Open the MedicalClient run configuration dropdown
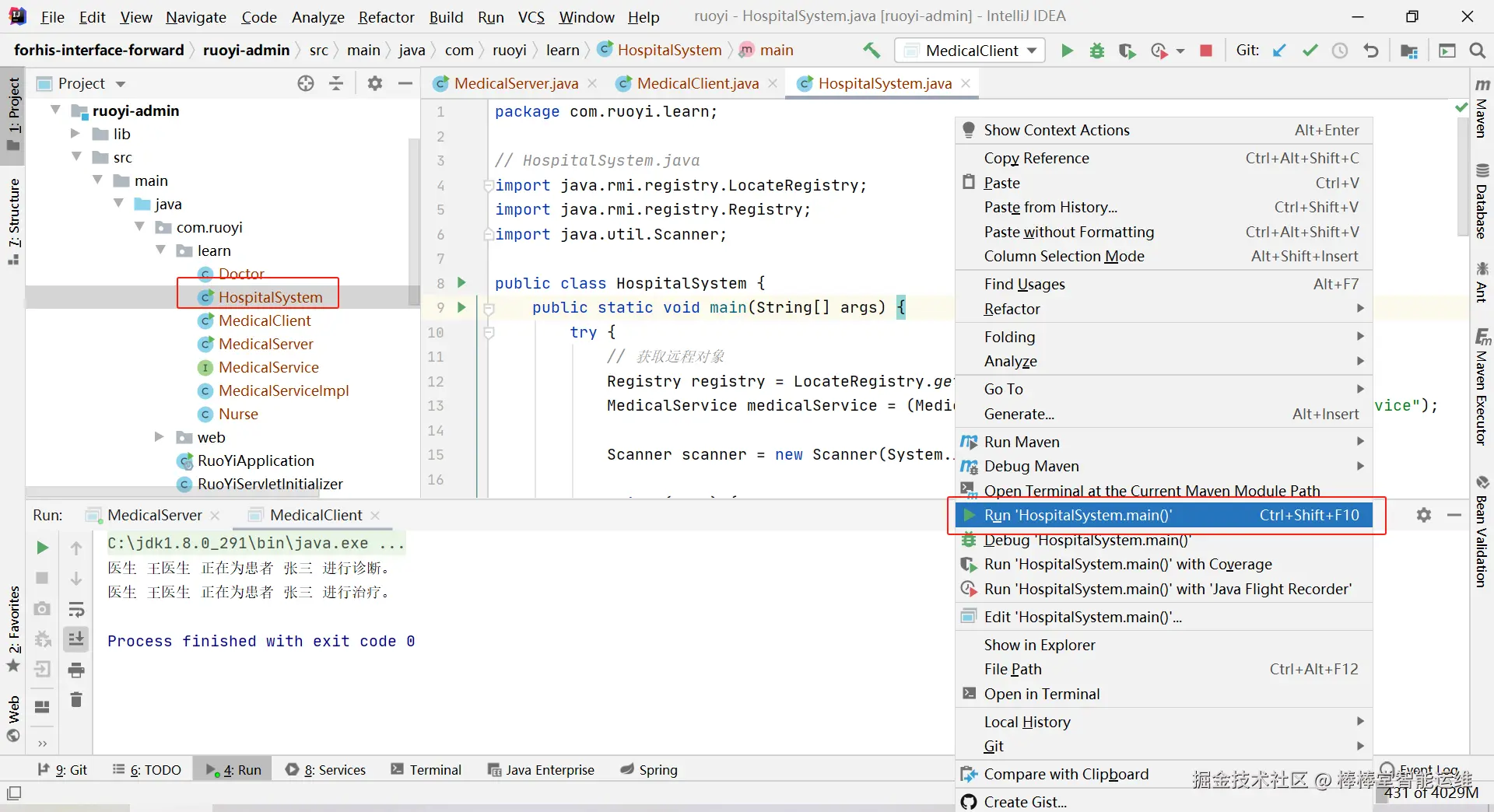This screenshot has width=1494, height=812. [972, 51]
